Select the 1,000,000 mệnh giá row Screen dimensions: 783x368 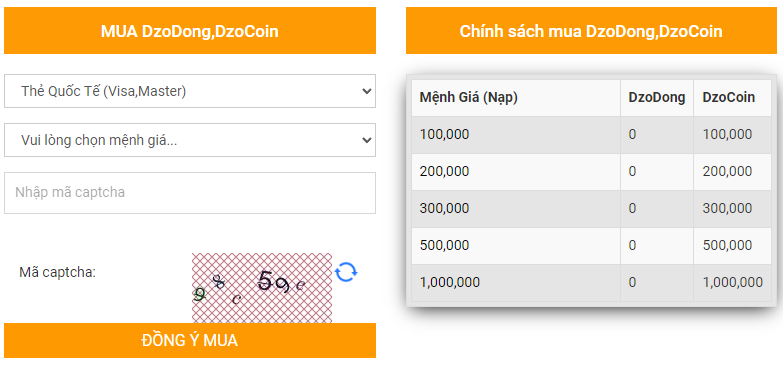click(x=591, y=283)
